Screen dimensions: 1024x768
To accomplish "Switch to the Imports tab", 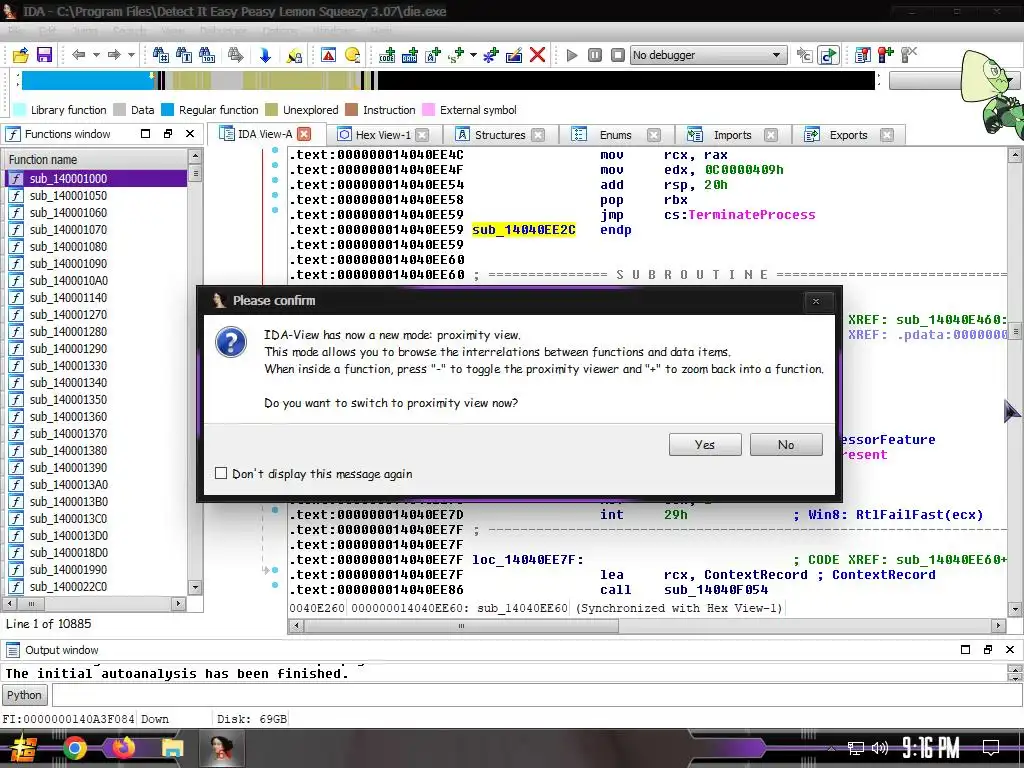I will tap(732, 135).
